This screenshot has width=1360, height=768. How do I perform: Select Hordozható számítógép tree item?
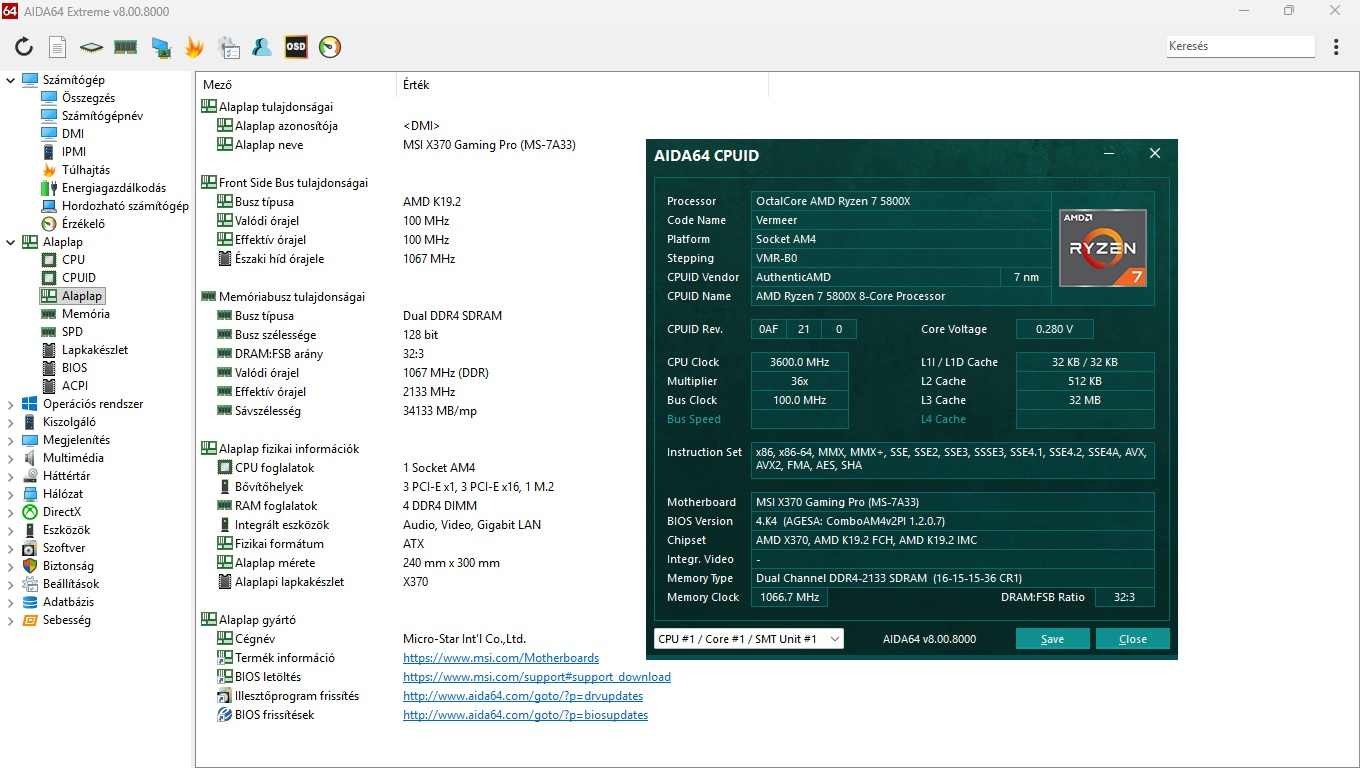tap(125, 206)
